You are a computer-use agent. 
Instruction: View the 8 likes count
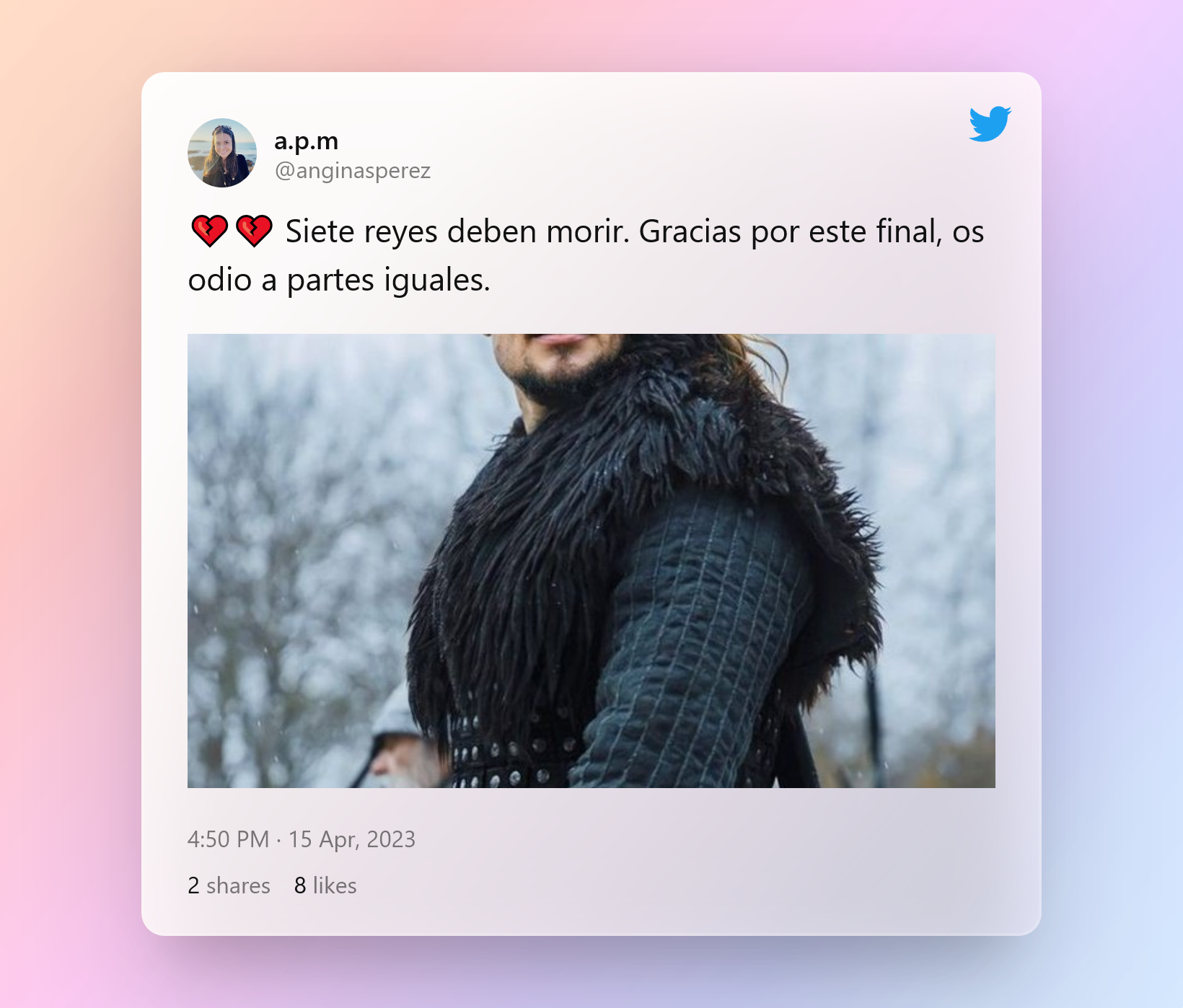point(325,885)
